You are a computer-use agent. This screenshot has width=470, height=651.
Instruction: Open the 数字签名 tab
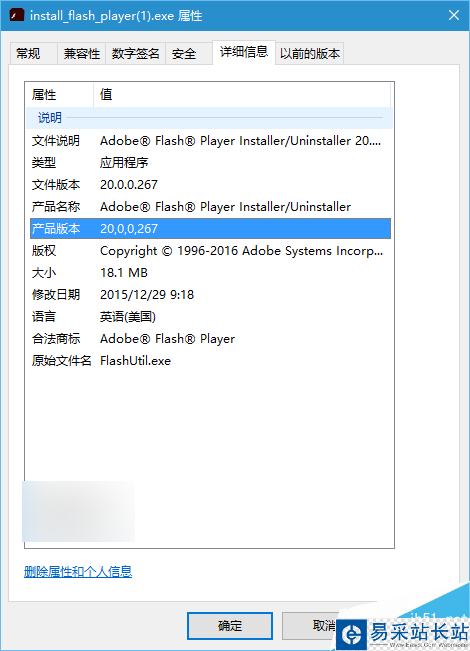(135, 54)
